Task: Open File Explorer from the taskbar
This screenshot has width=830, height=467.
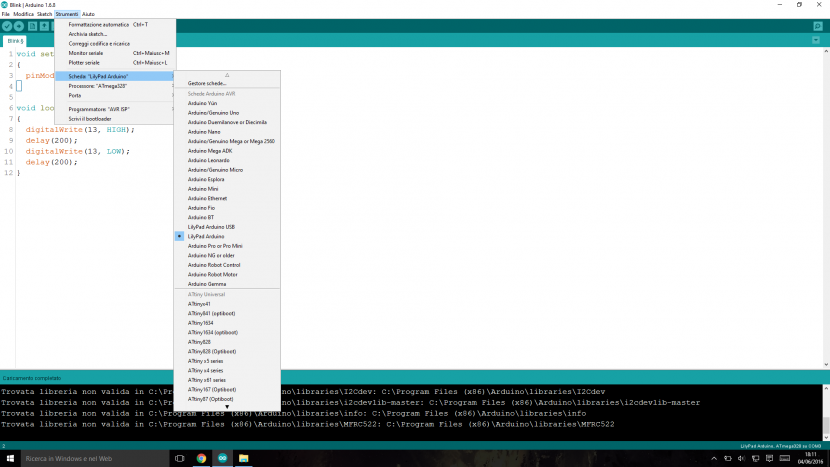Action: (x=243, y=459)
